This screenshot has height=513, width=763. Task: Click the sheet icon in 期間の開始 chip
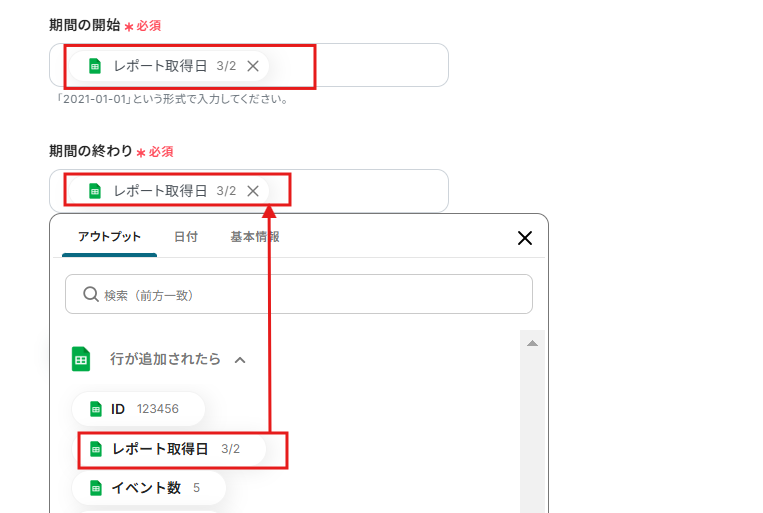tap(95, 66)
